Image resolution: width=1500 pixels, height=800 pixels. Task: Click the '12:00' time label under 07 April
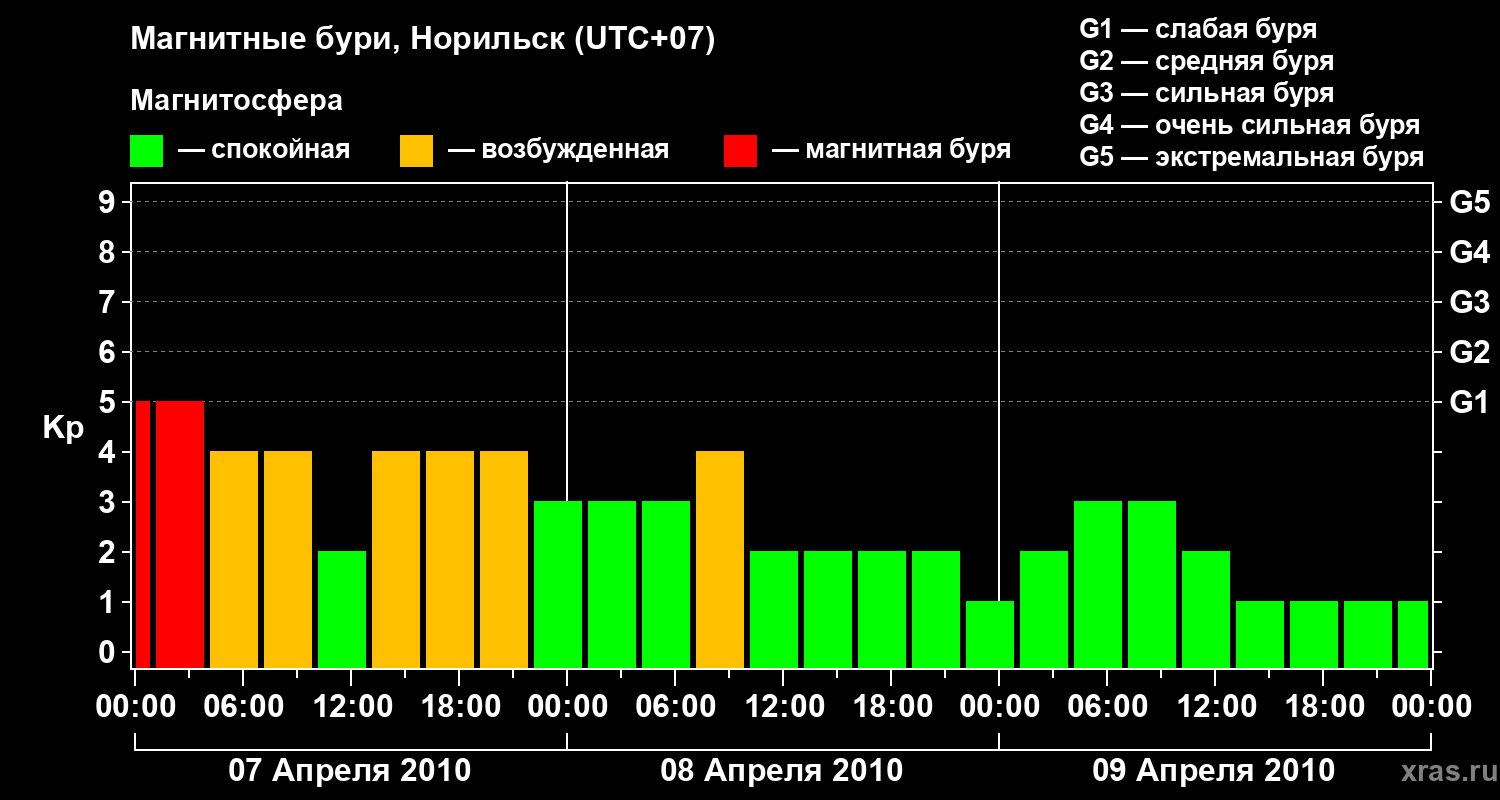(x=352, y=707)
